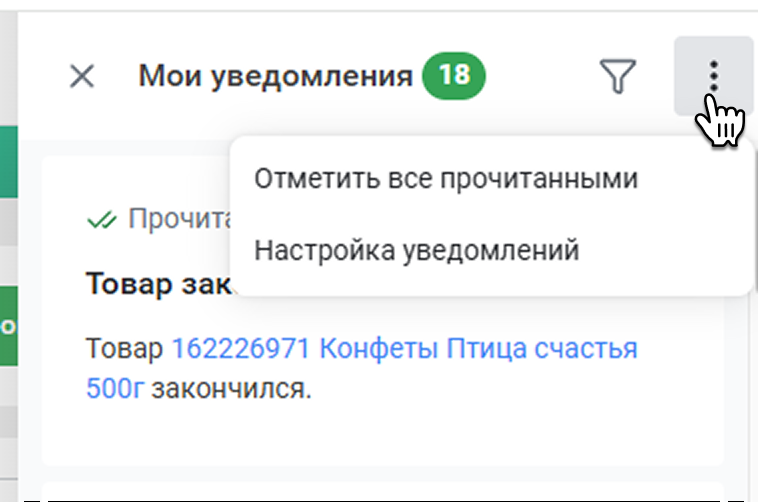This screenshot has width=758, height=502.
Task: Select "Отметить все прочитанными" menu item
Action: pyautogui.click(x=445, y=179)
